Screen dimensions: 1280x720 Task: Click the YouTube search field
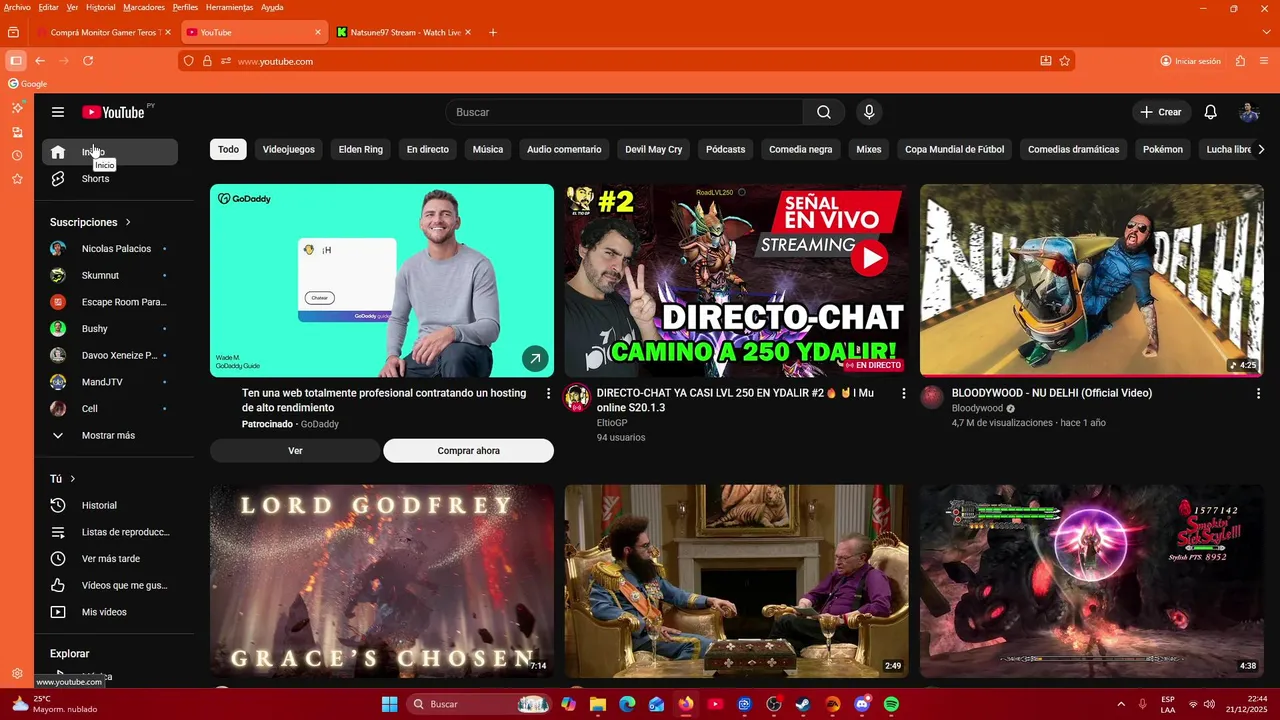(x=624, y=112)
